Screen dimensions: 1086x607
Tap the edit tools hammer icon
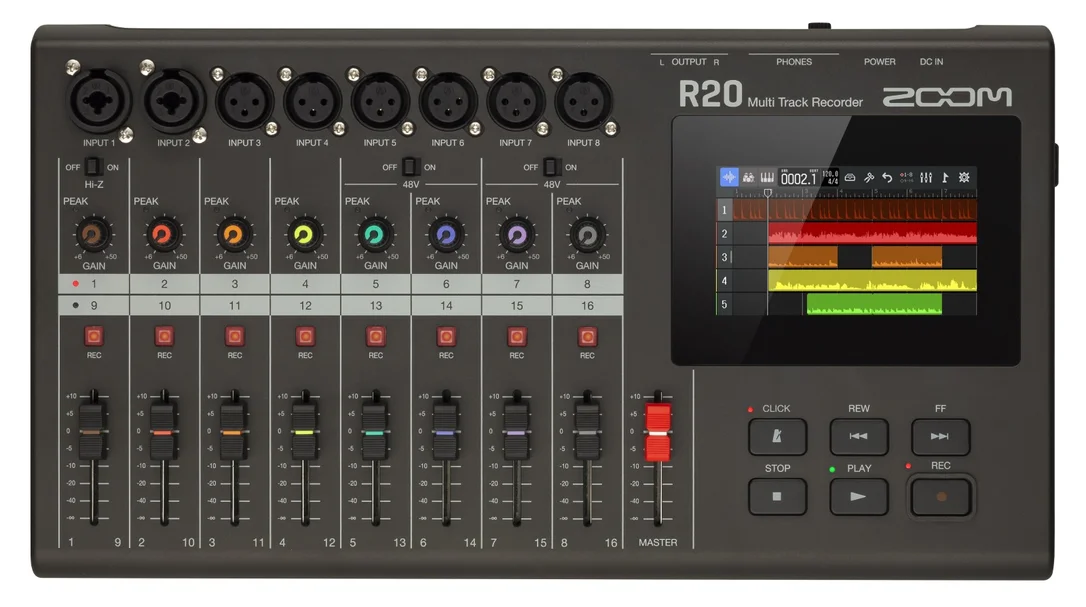[869, 177]
